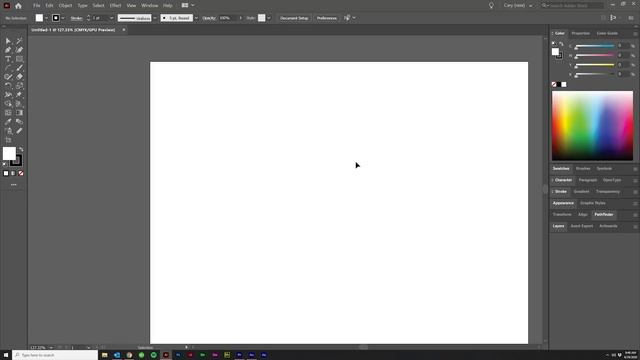Set None mode button in toolbar
This screenshot has height=360, width=640.
(x=21, y=173)
